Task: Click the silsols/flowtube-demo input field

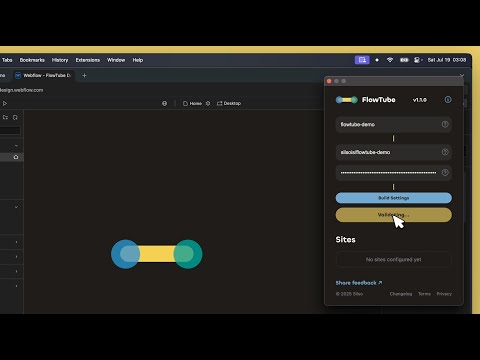Action: pyautogui.click(x=394, y=152)
